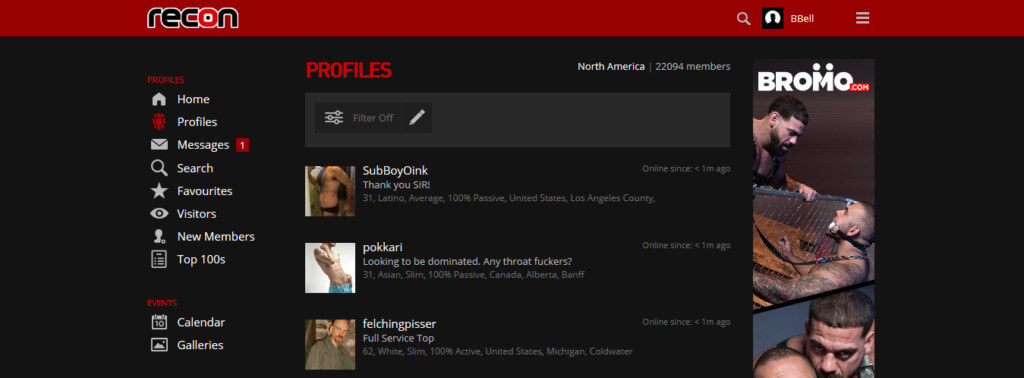The width and height of the screenshot is (1024, 378).
Task: Click the Home house icon
Action: coord(159,99)
